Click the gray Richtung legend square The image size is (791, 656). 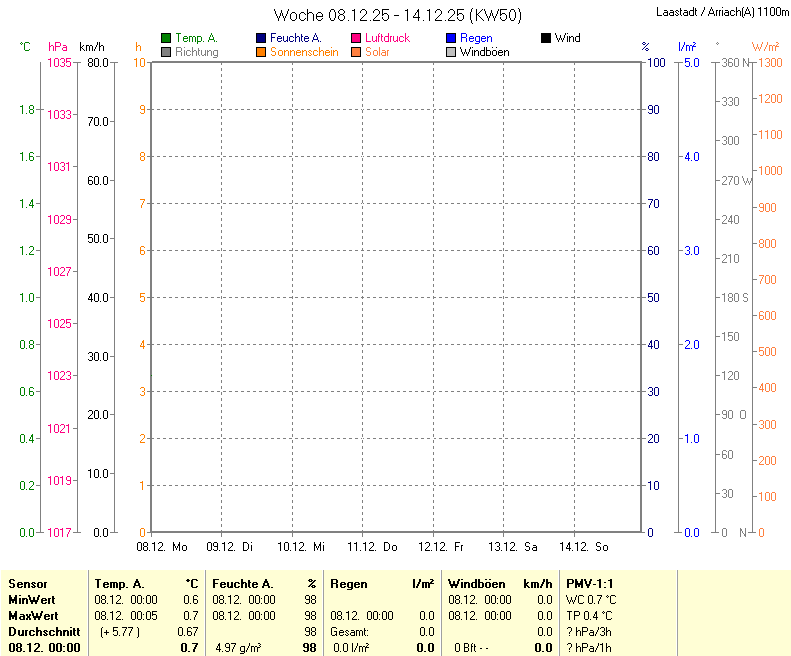(166, 52)
